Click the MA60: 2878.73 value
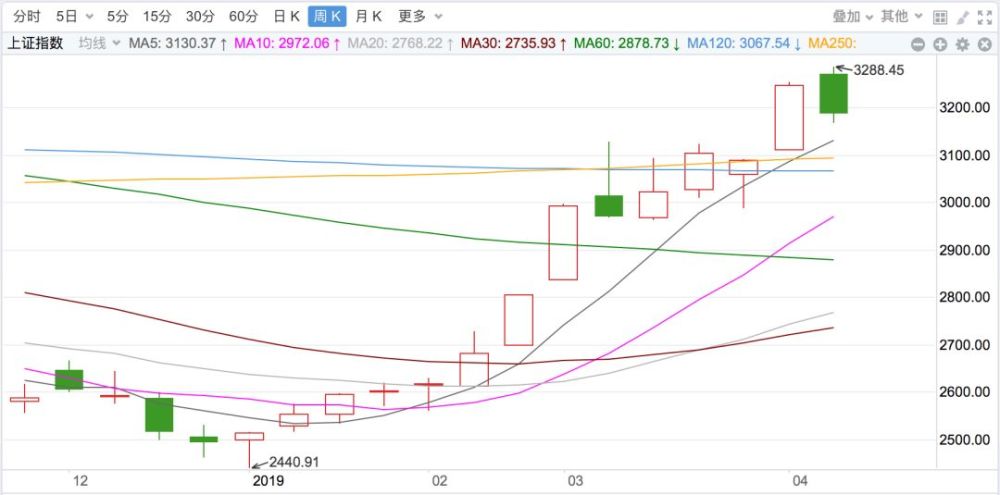Screen dimensions: 1000x495 pos(627,44)
